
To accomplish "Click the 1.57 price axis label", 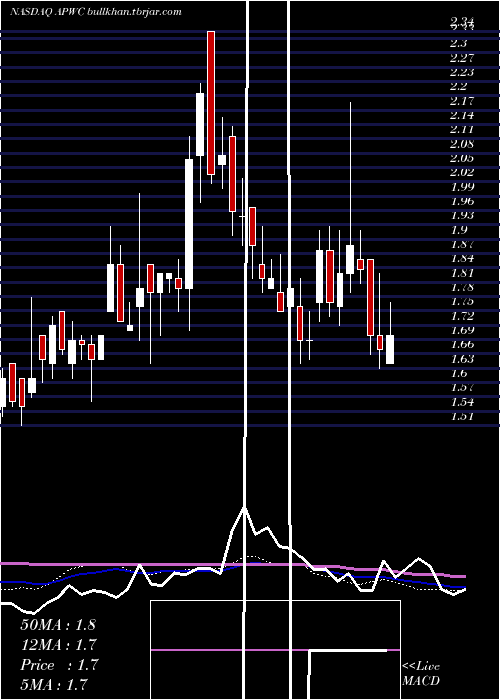I will (x=462, y=387).
